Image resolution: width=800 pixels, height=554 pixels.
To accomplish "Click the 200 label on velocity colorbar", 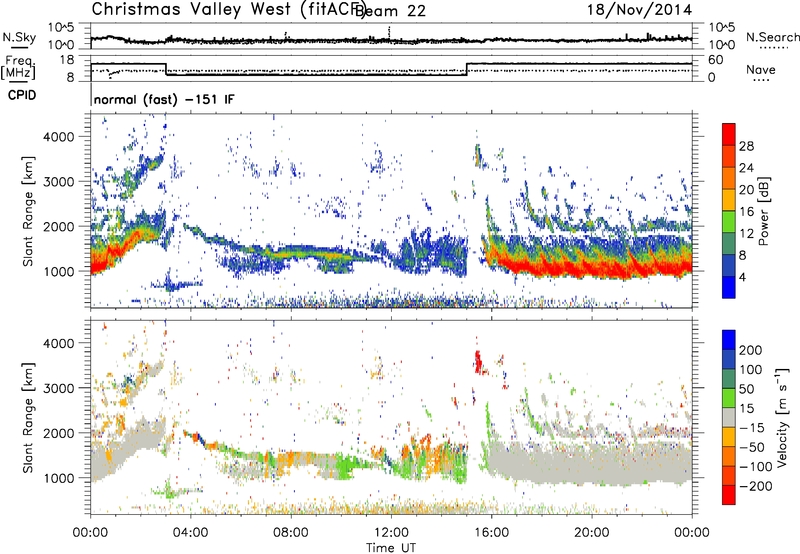I will pyautogui.click(x=751, y=350).
